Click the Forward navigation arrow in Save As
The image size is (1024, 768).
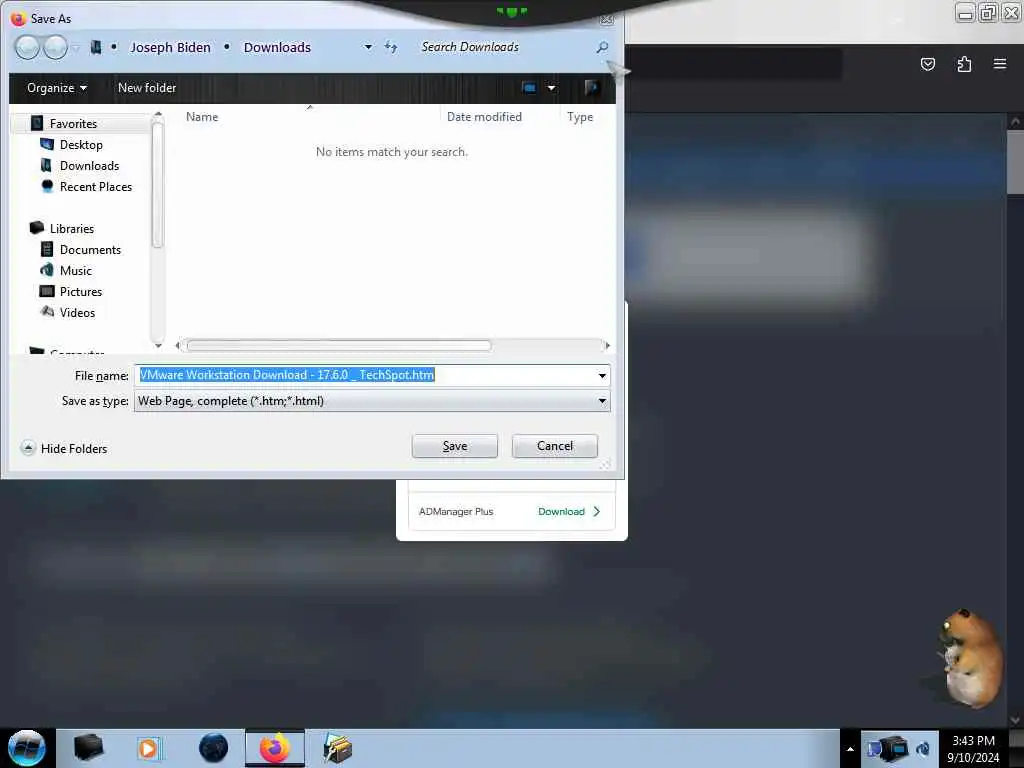point(55,48)
